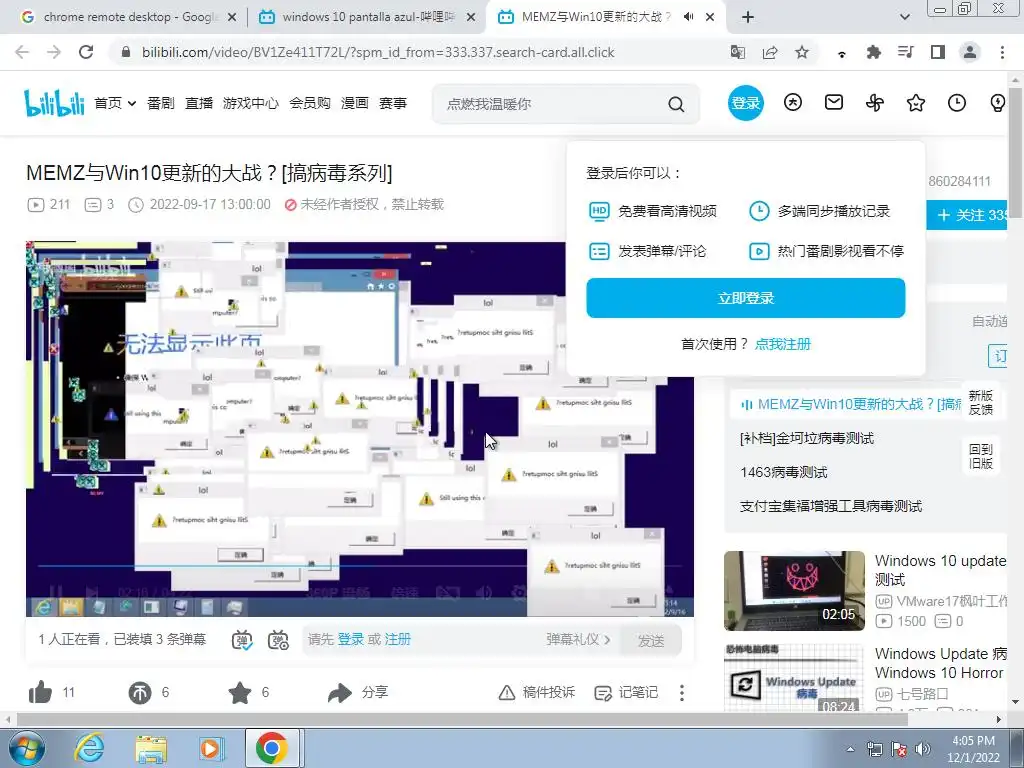This screenshot has width=1024, height=768.
Task: Open media control icon in Chrome toolbar
Action: tap(905, 52)
